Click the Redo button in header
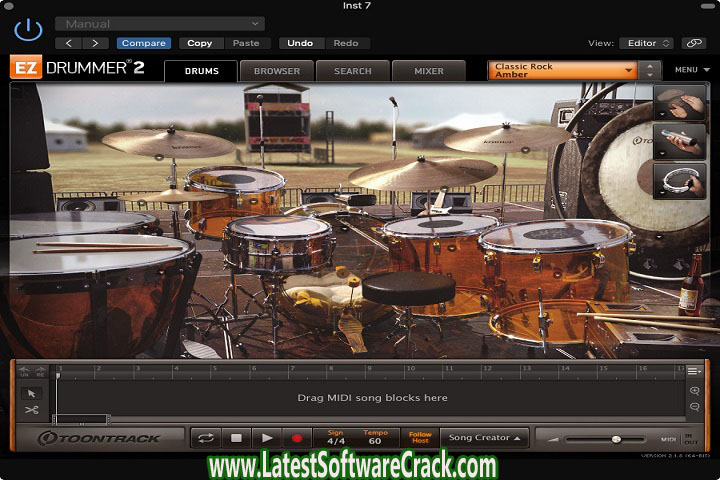 pyautogui.click(x=346, y=43)
